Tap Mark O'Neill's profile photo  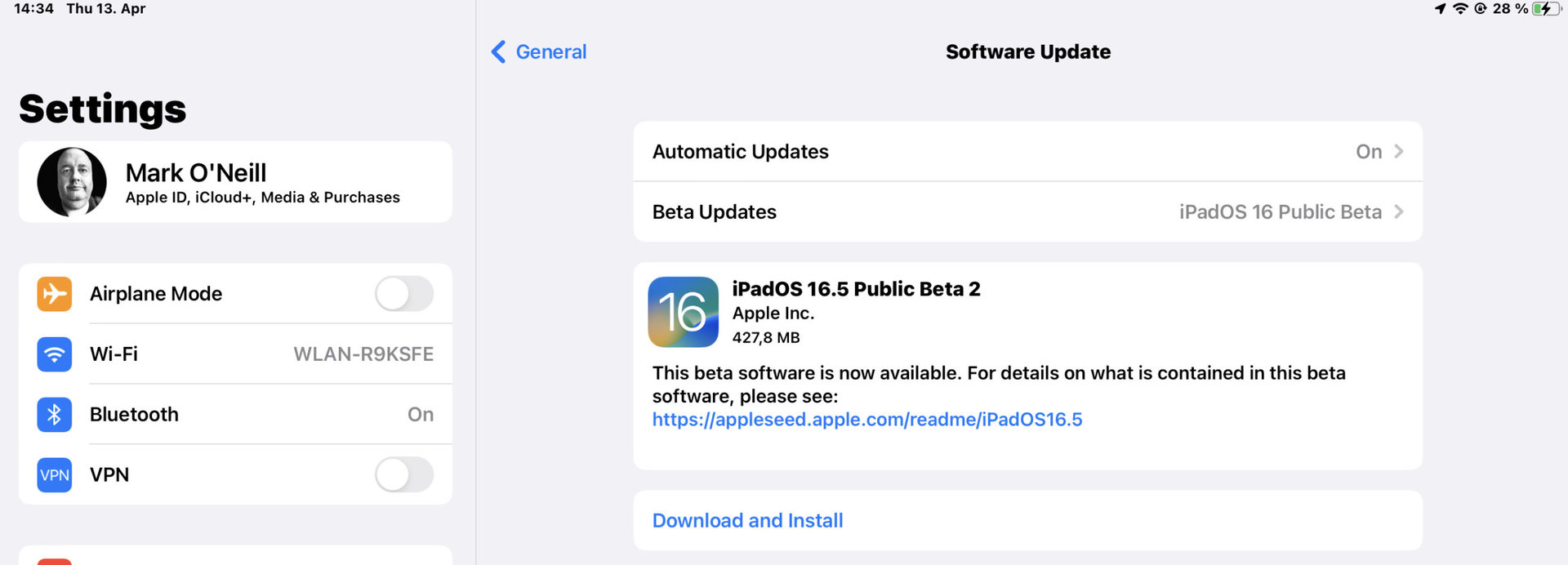[72, 182]
